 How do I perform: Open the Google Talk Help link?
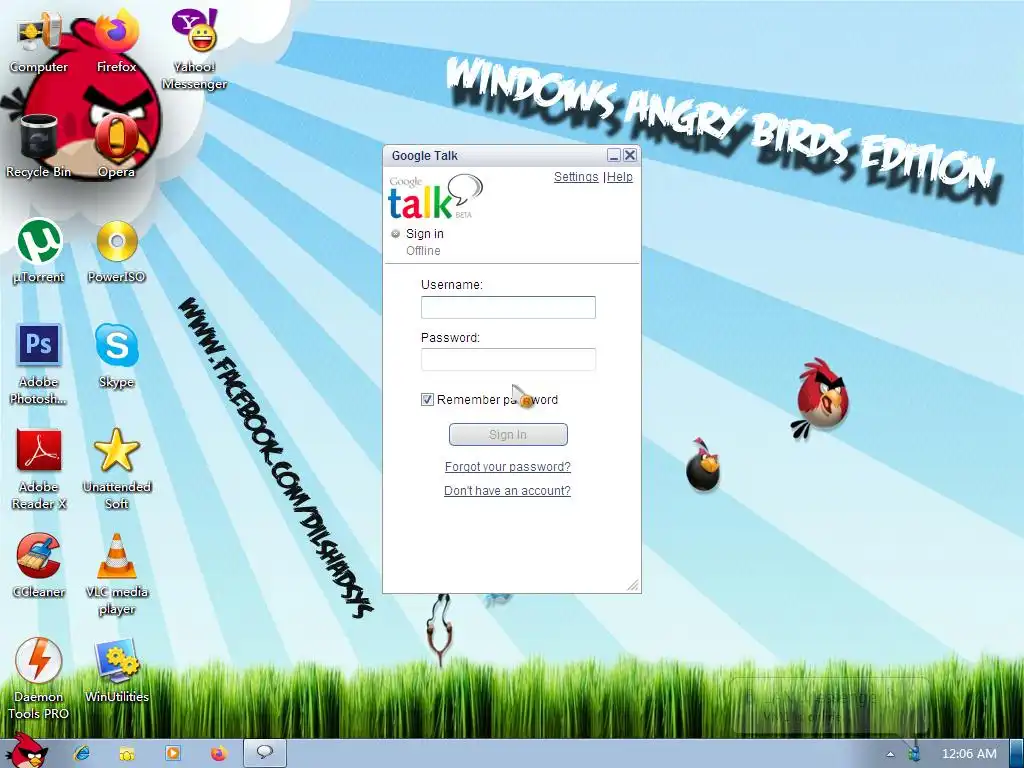coord(620,177)
